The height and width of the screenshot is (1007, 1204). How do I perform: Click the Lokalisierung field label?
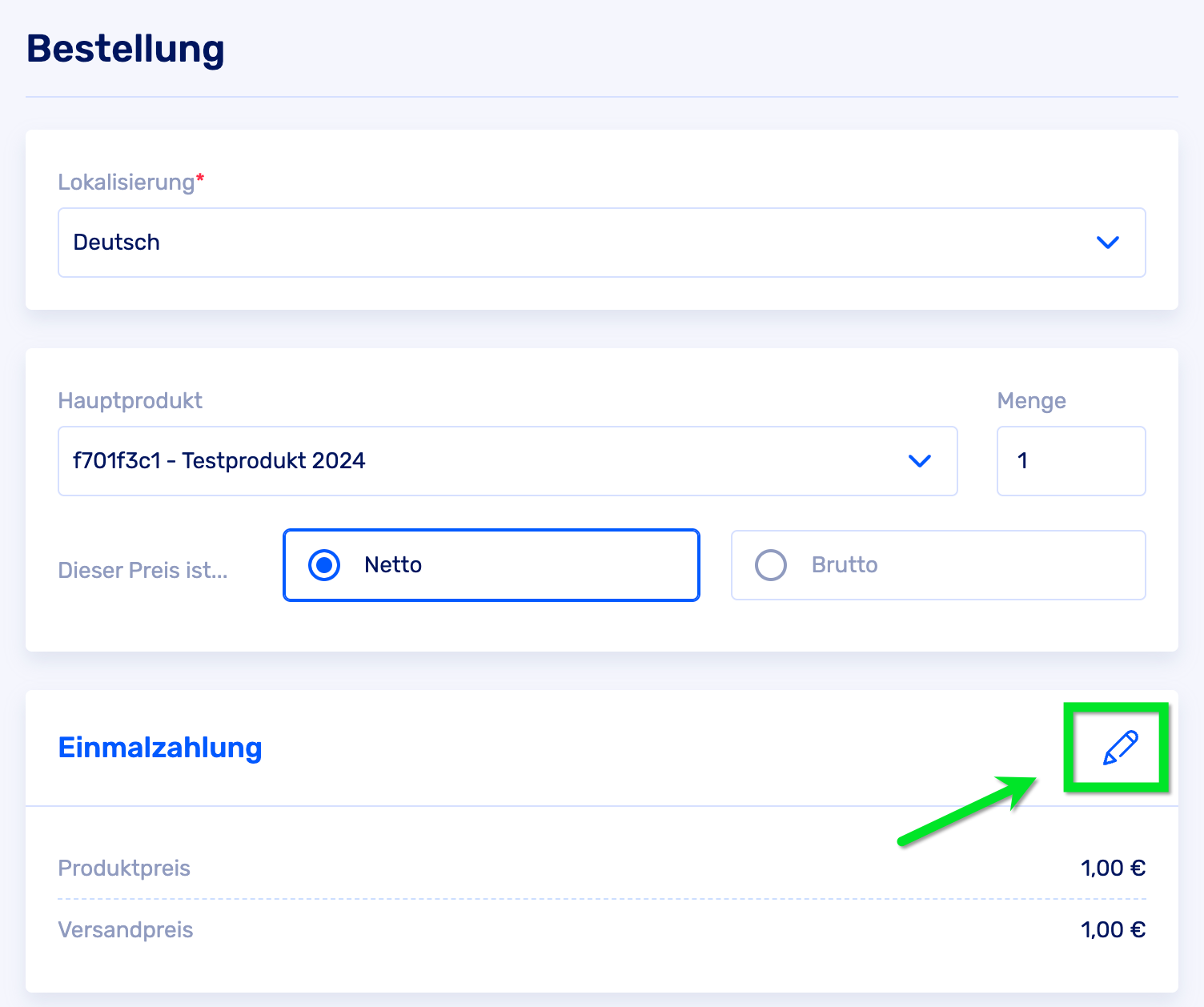(126, 183)
